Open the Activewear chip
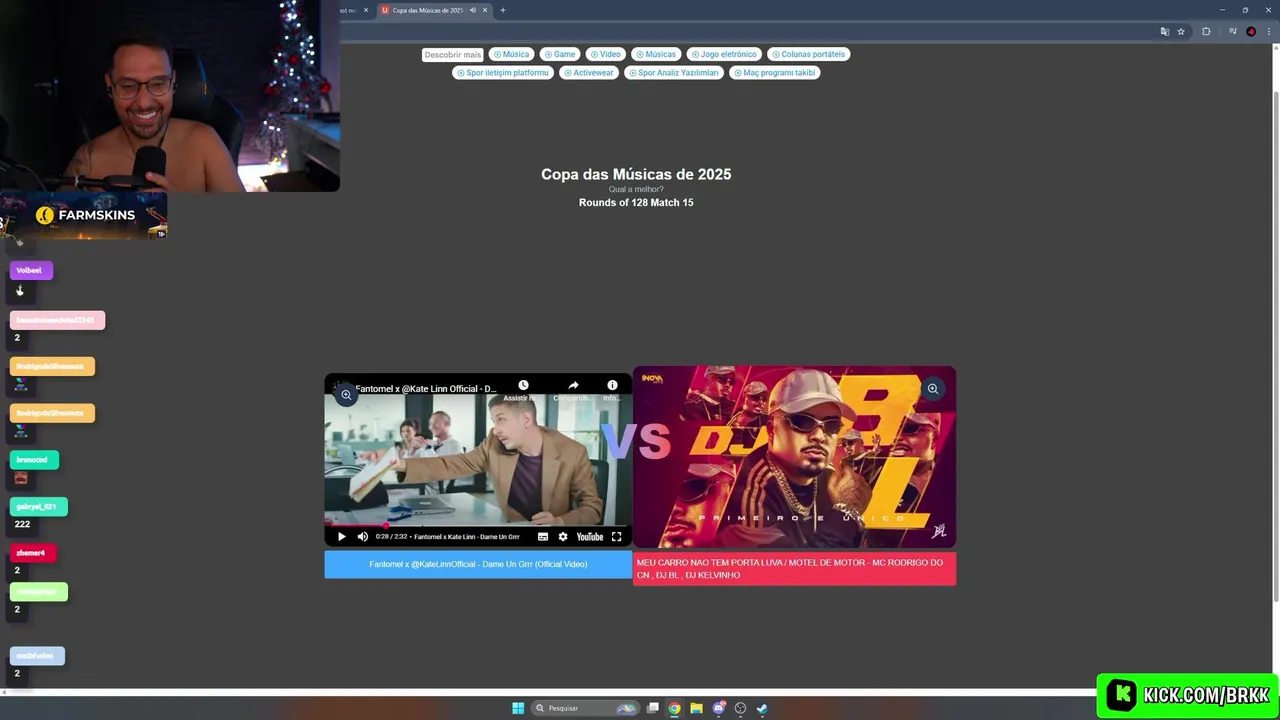This screenshot has width=1280, height=720. (588, 72)
